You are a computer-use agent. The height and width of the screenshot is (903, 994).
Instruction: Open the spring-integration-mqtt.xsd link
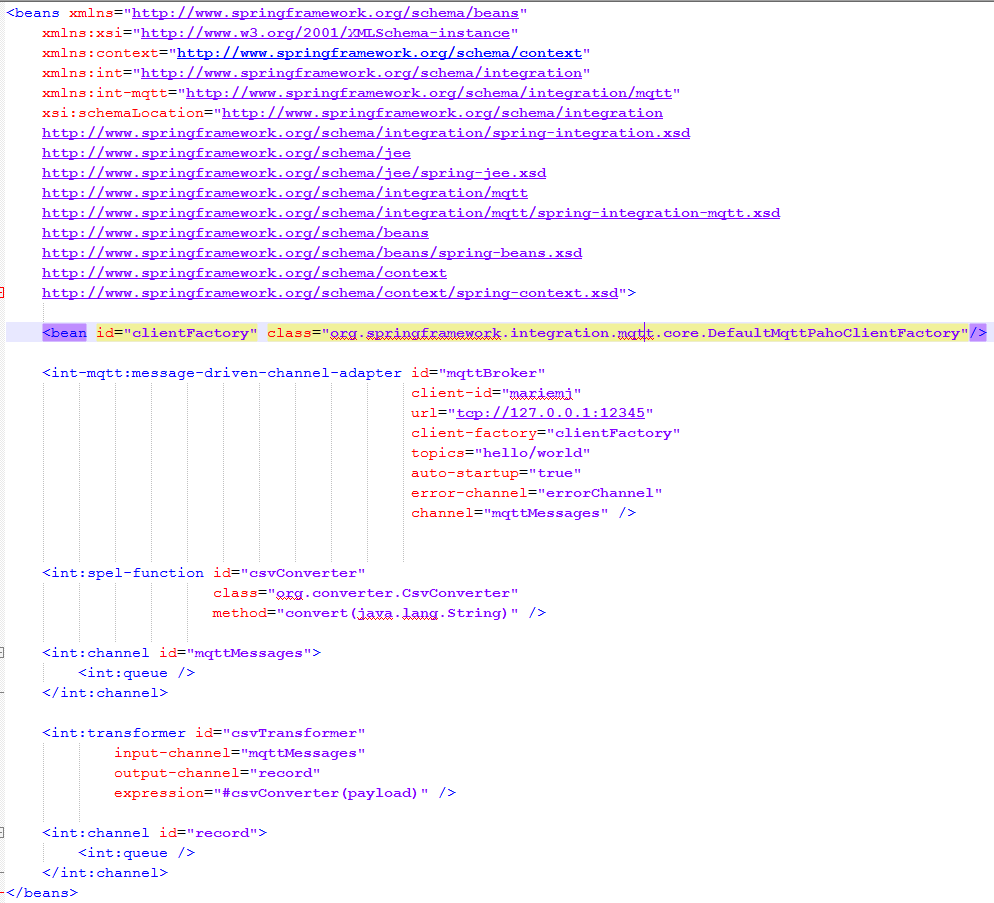click(x=411, y=213)
